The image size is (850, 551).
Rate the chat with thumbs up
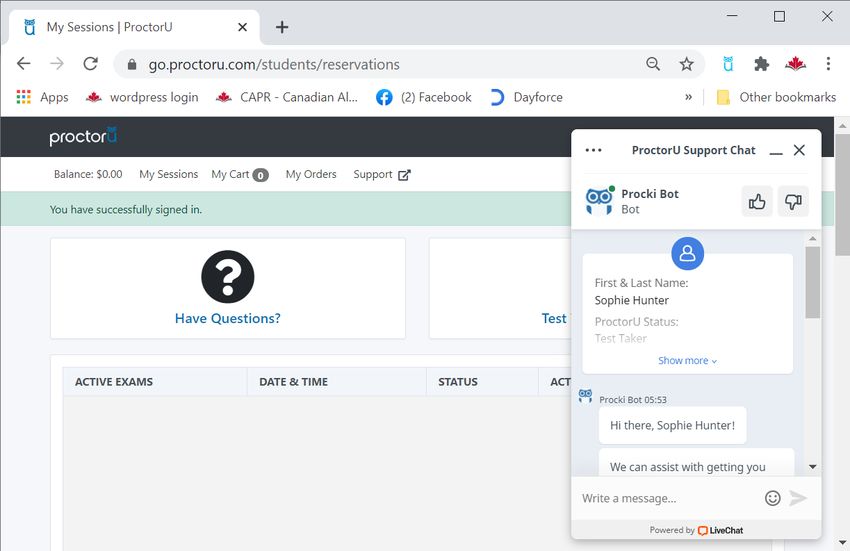(757, 201)
